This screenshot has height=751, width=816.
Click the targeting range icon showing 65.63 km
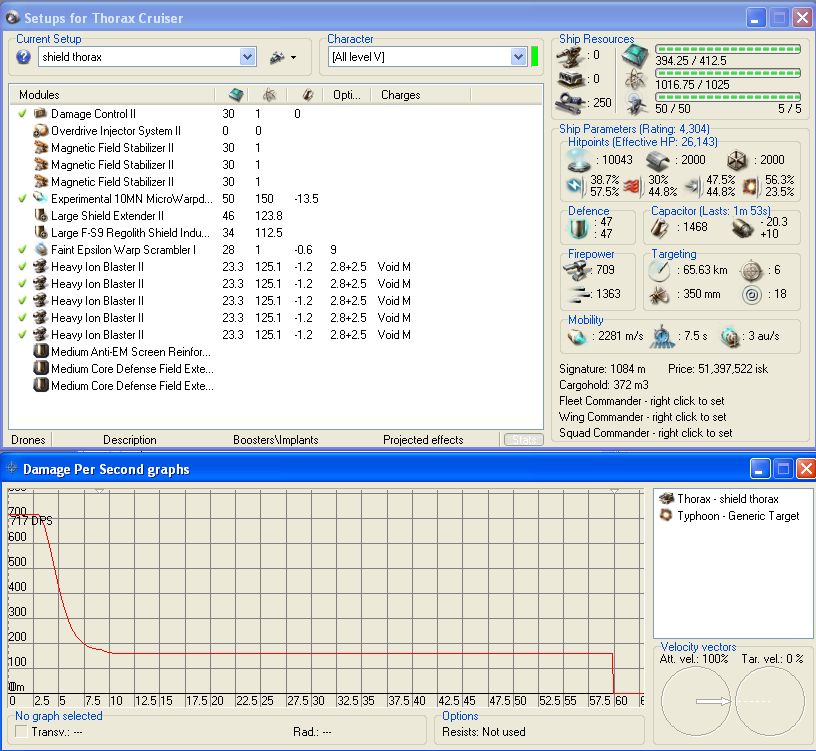pyautogui.click(x=659, y=270)
